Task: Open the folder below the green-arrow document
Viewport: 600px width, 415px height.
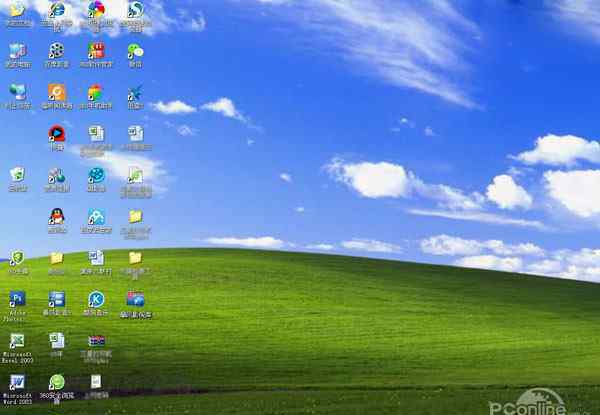Action: (135, 216)
